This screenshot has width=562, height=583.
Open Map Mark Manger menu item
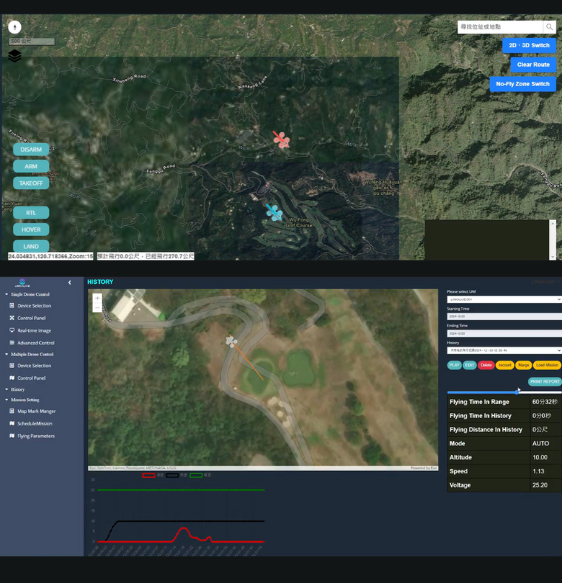tap(36, 411)
